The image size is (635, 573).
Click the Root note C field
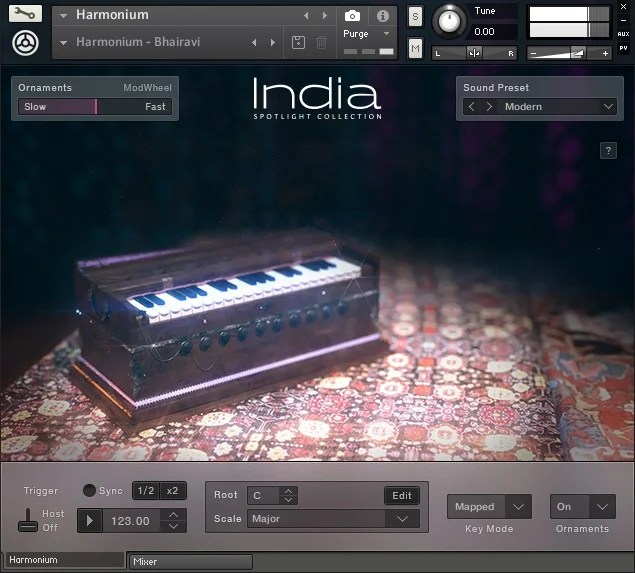click(x=263, y=496)
